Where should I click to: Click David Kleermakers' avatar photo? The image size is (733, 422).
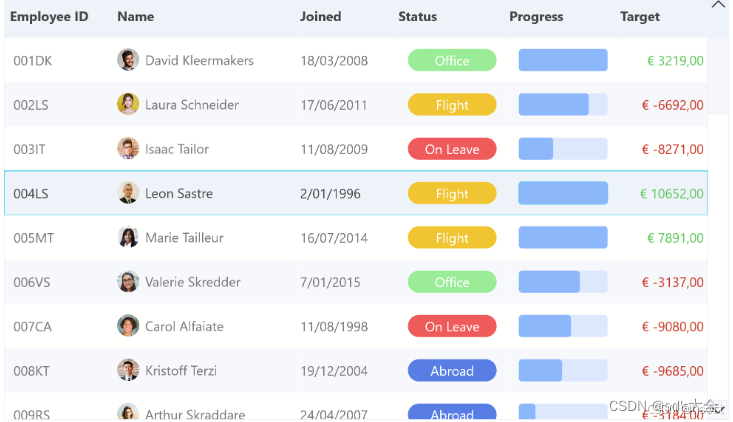click(128, 60)
